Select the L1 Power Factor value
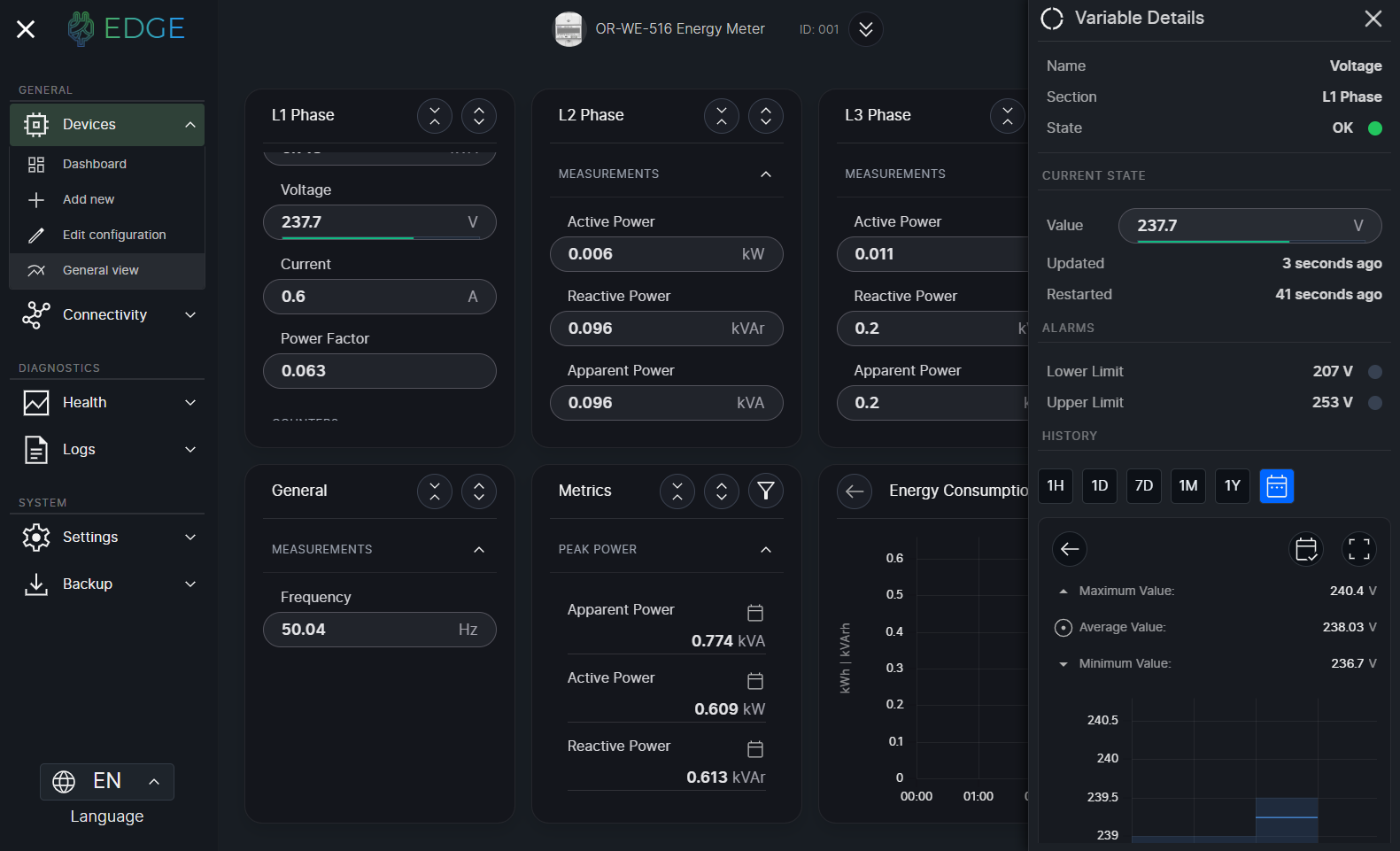Screen dimensions: 1400x851 point(380,371)
